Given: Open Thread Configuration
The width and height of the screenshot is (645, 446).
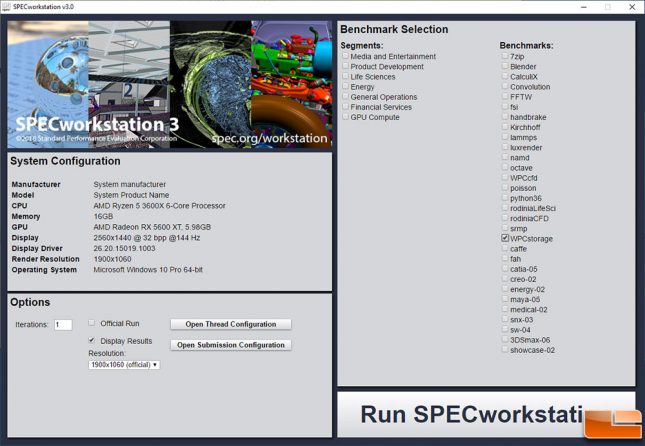Looking at the screenshot, I should (231, 324).
